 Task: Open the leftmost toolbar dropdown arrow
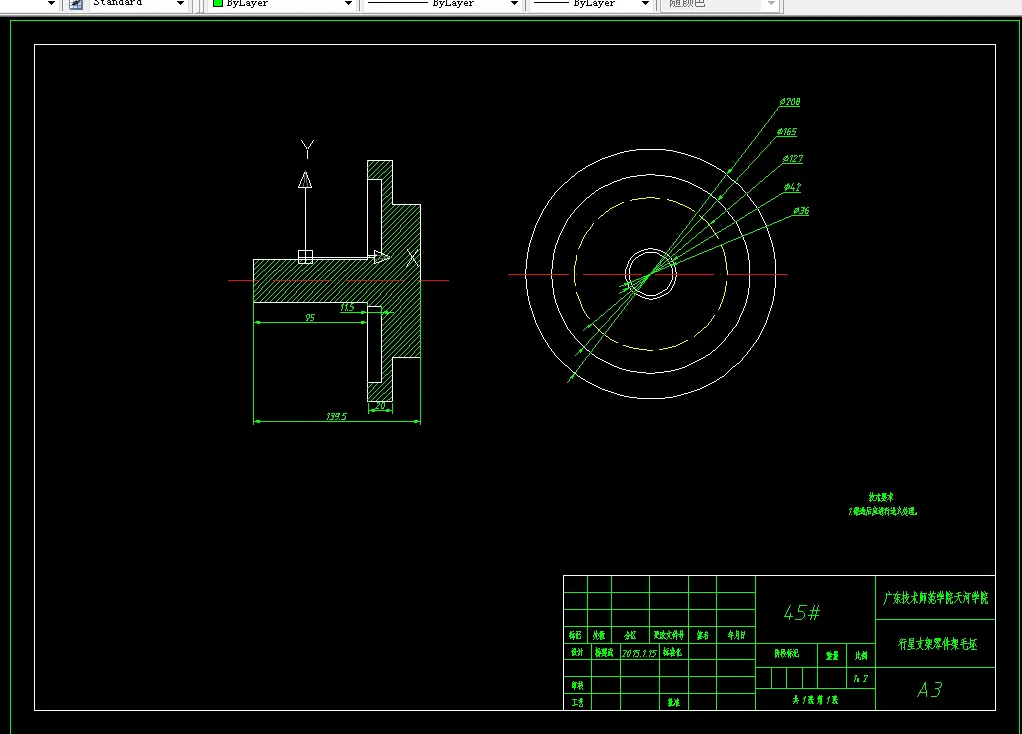pyautogui.click(x=51, y=3)
